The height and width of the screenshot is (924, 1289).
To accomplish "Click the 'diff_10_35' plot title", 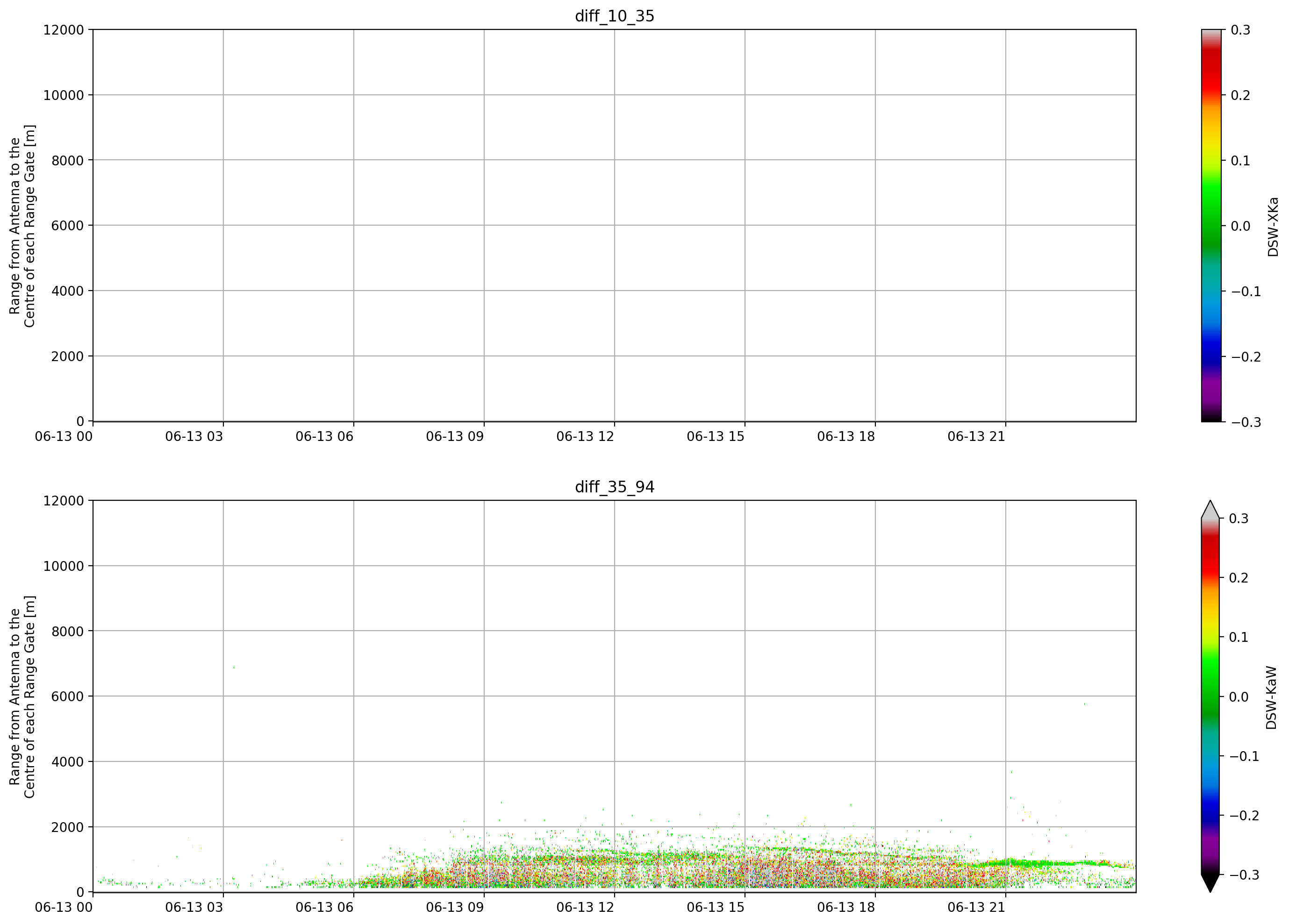I will pos(615,16).
